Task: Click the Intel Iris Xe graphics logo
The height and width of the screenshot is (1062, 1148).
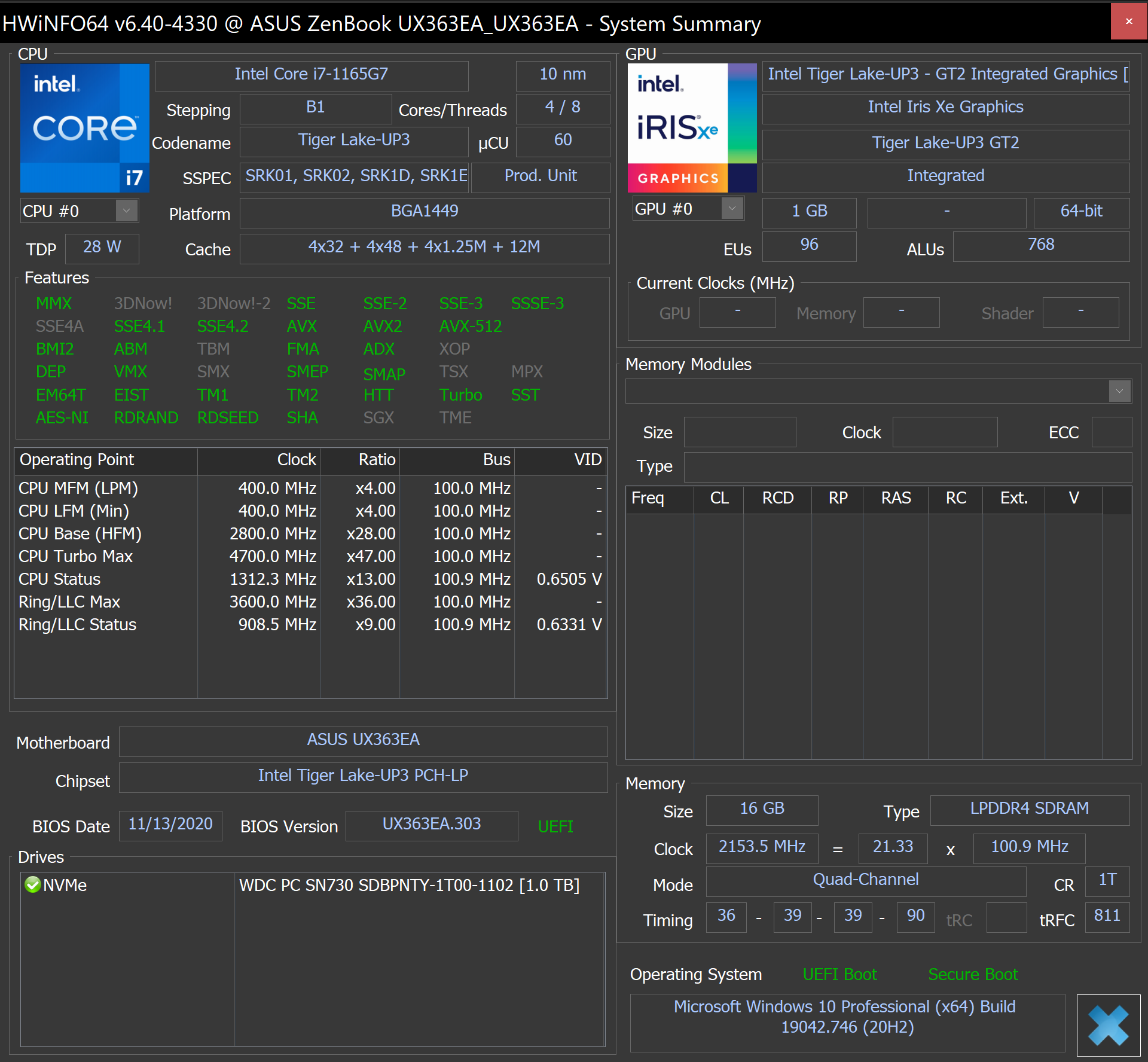Action: point(692,128)
